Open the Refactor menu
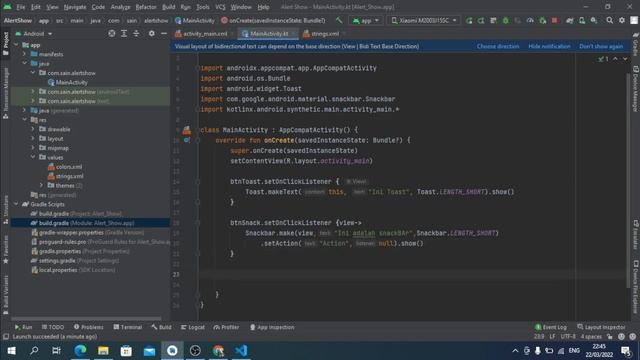This screenshot has width=640, height=360. coord(146,7)
